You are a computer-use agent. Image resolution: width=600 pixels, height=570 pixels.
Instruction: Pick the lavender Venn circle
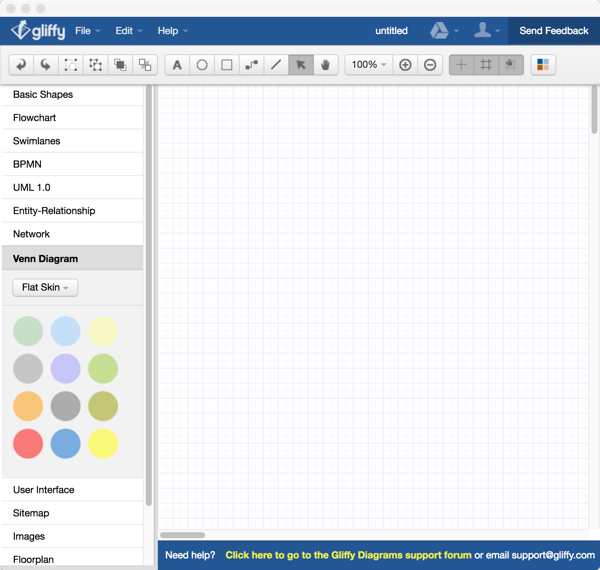point(65,368)
